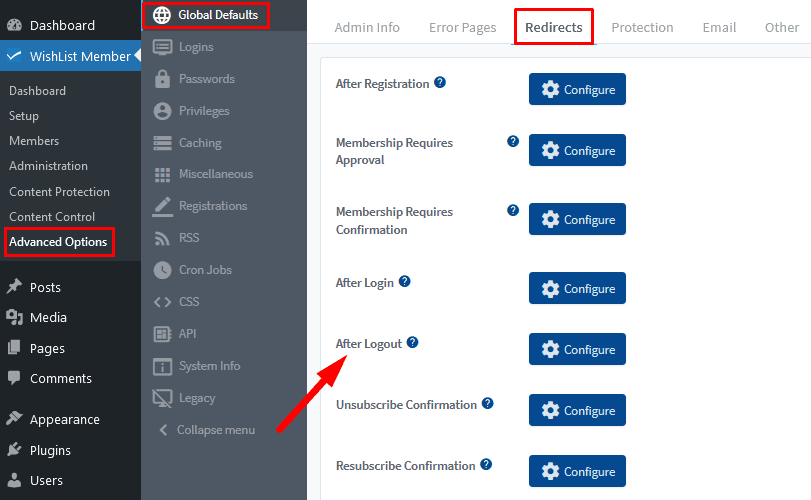Click the help icon beside After Logout
Viewport: 811px width, 500px height.
412,343
